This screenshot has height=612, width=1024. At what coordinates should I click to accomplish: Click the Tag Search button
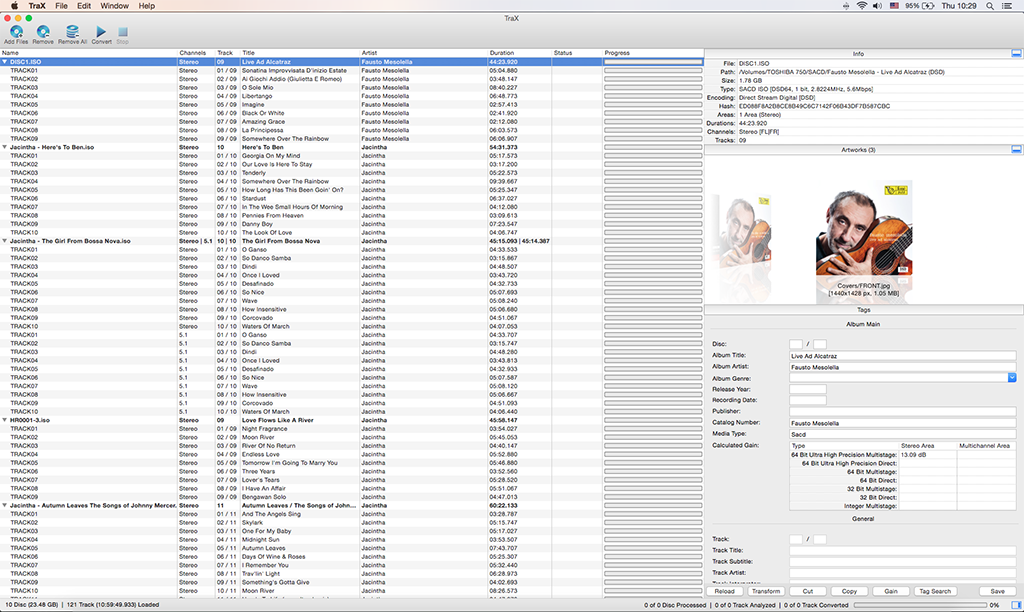(x=935, y=591)
